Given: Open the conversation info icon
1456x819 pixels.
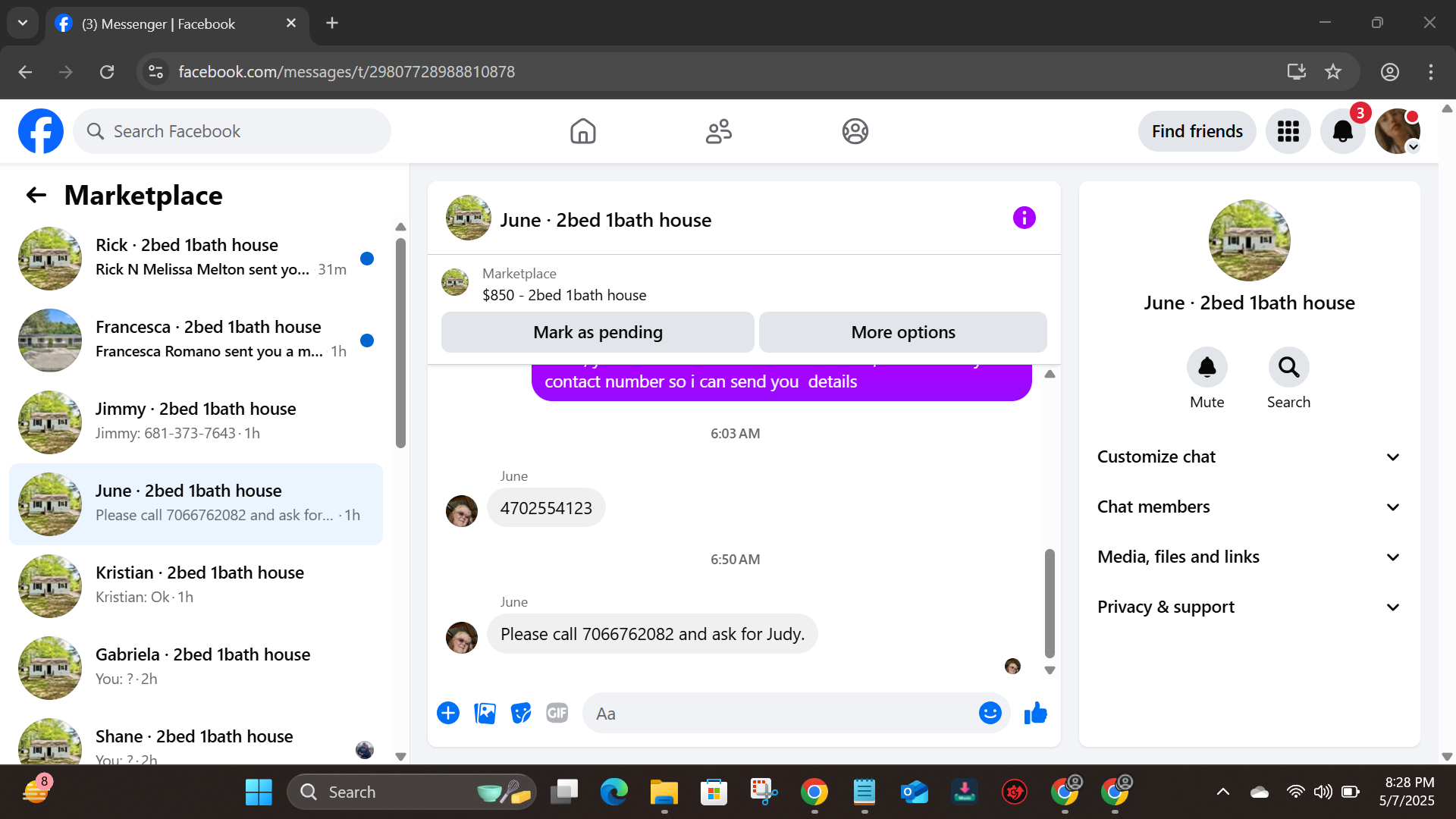Looking at the screenshot, I should [x=1024, y=218].
